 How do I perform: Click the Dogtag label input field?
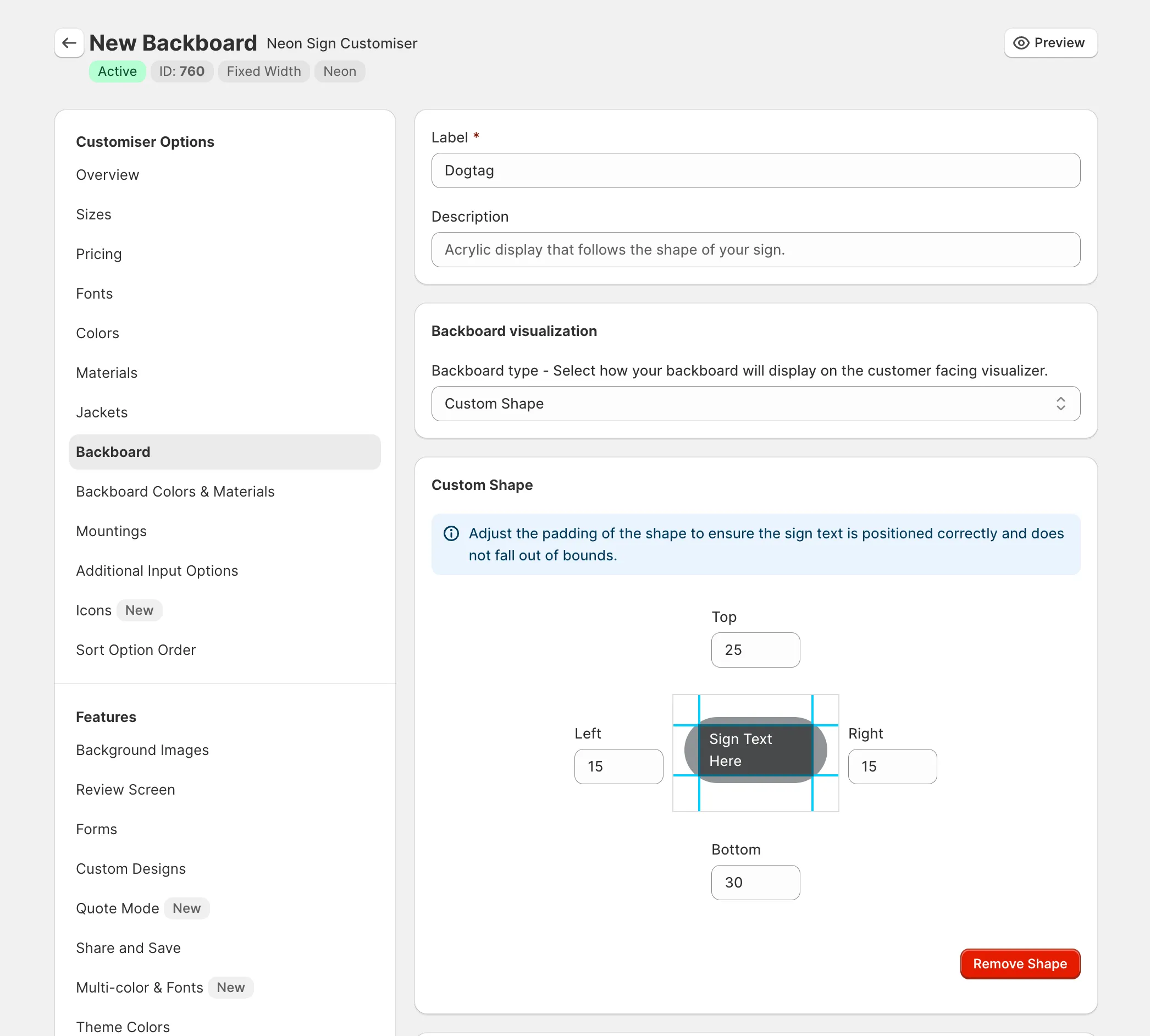coord(756,170)
